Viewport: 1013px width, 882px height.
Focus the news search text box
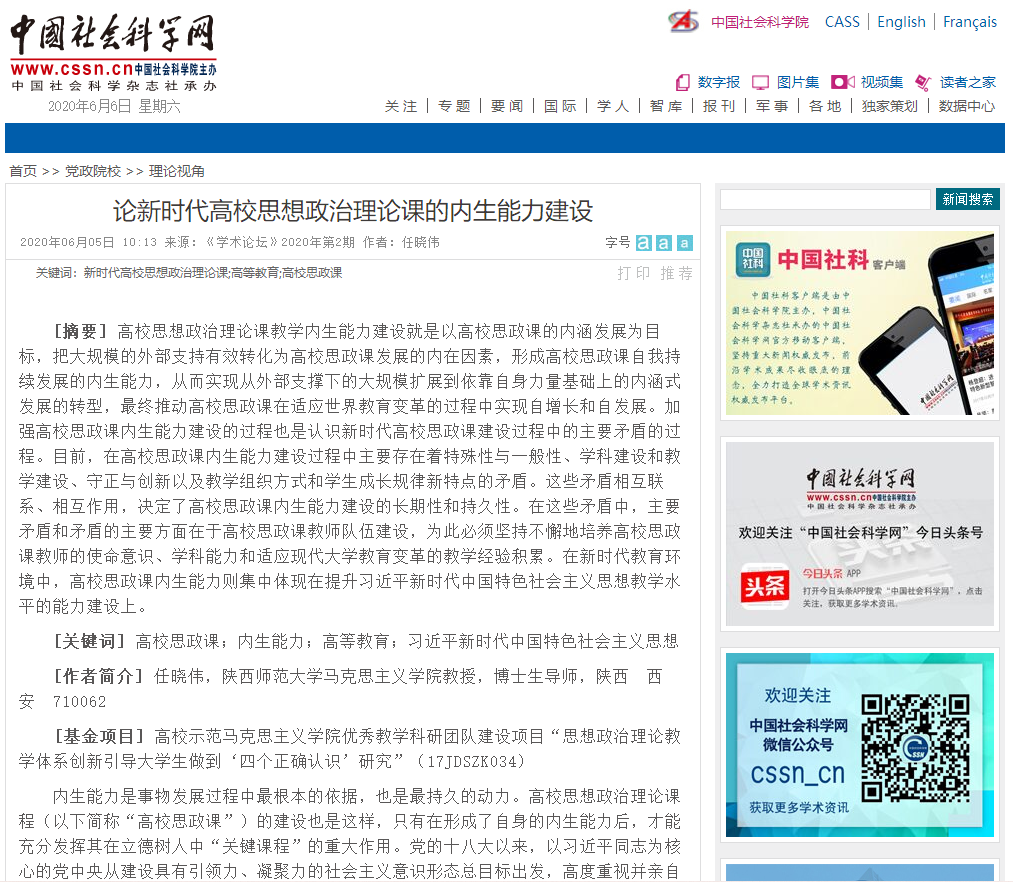pyautogui.click(x=825, y=200)
